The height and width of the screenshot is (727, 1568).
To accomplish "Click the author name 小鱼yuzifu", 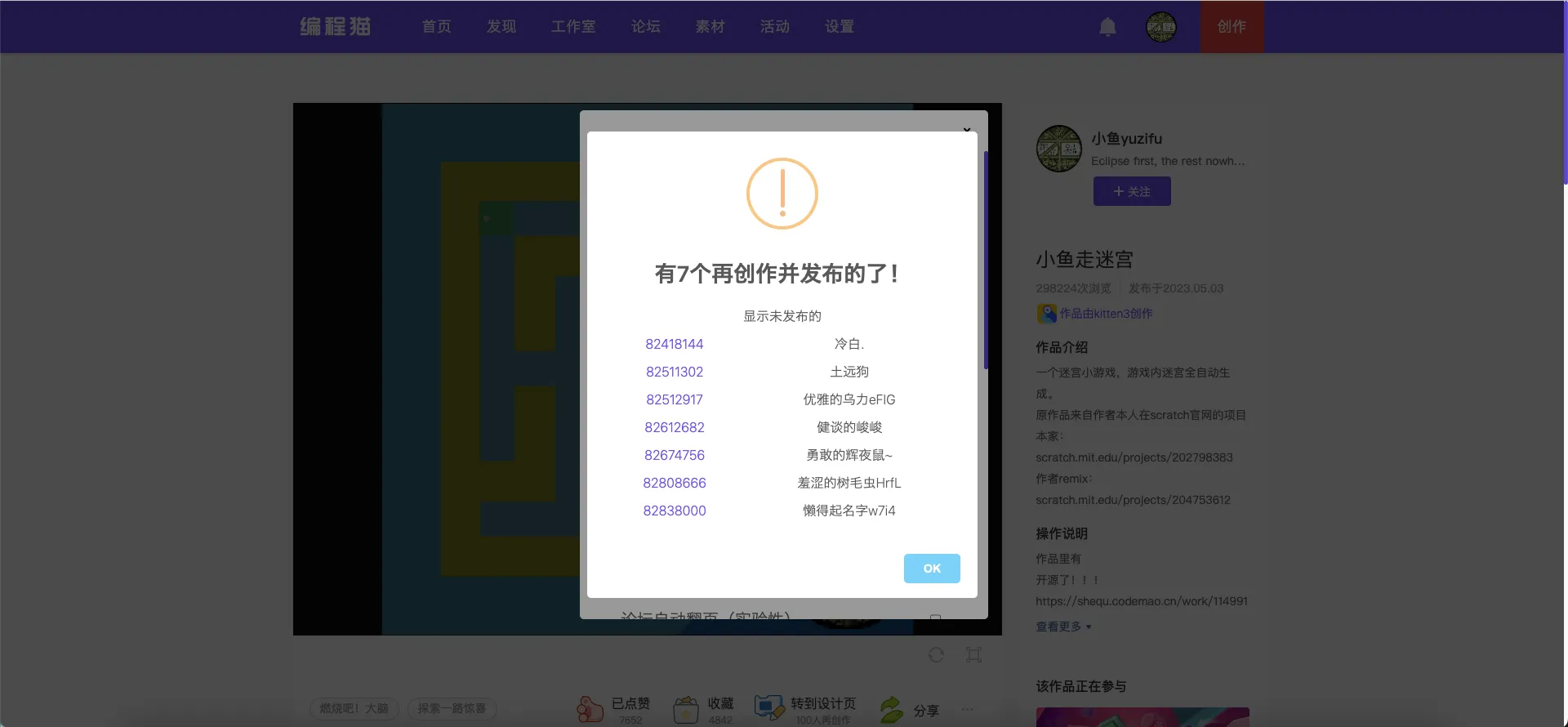I will pos(1126,139).
